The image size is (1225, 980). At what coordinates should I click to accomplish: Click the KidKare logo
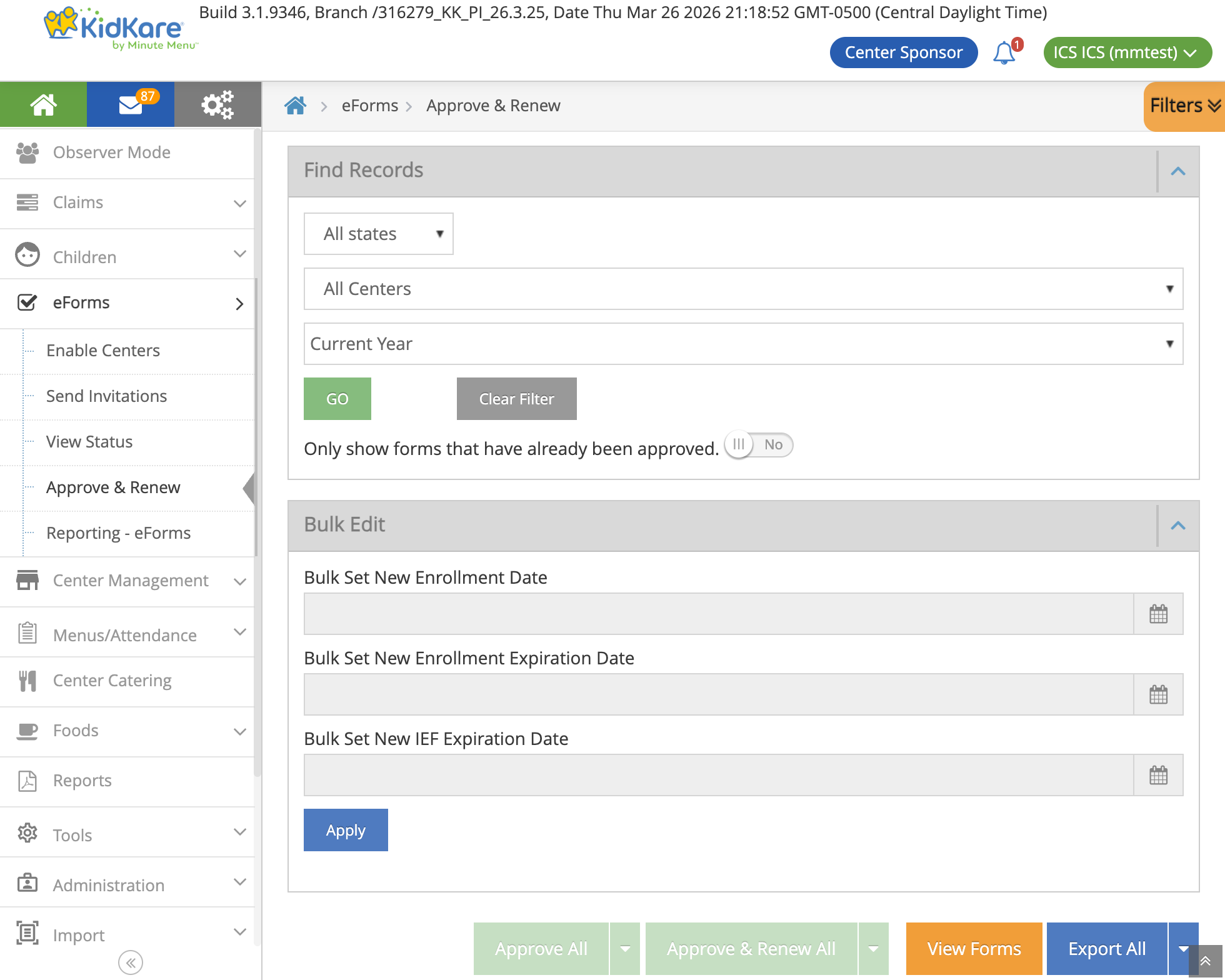pyautogui.click(x=112, y=28)
